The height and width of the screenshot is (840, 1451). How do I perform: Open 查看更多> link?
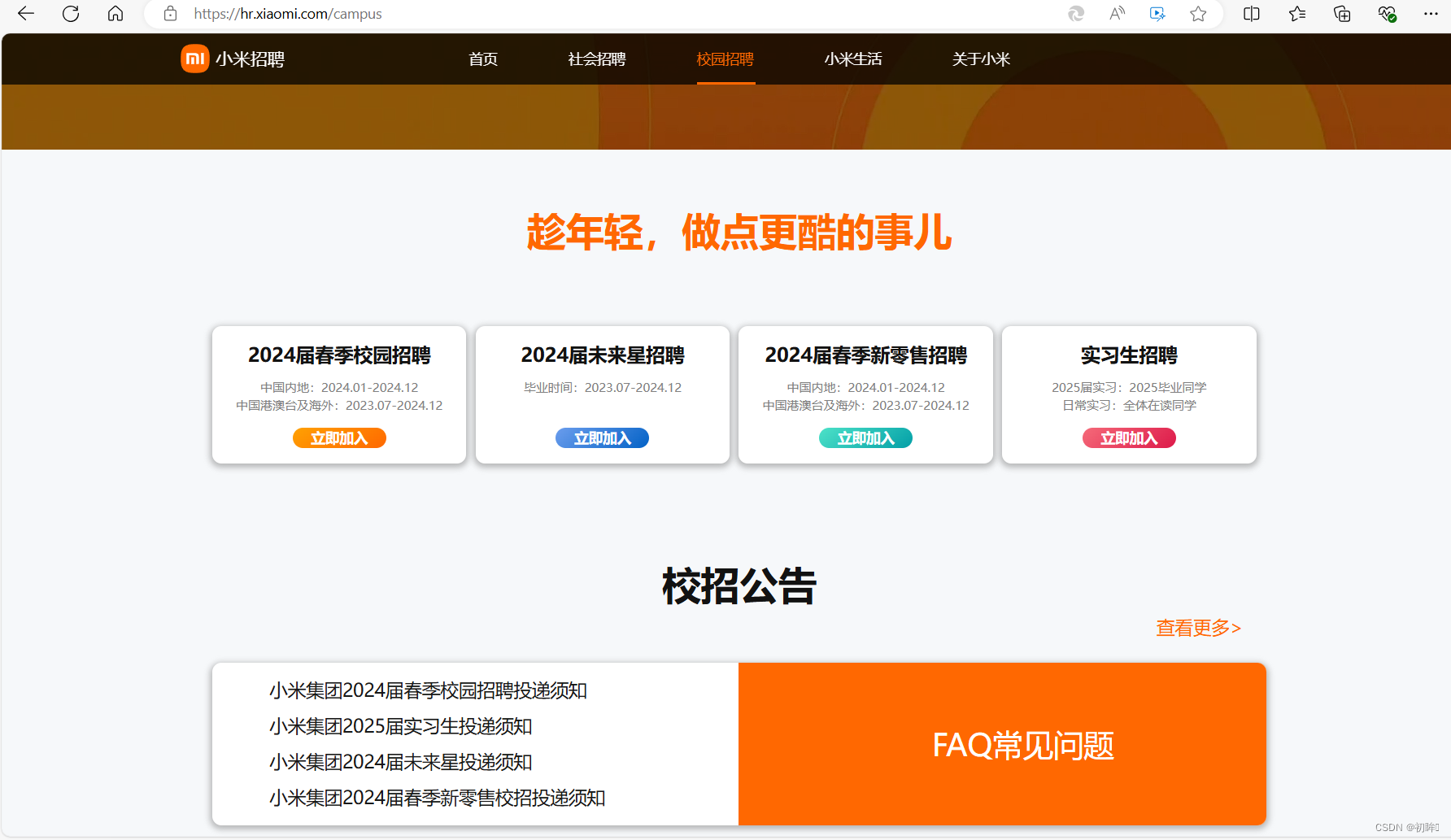[1199, 628]
